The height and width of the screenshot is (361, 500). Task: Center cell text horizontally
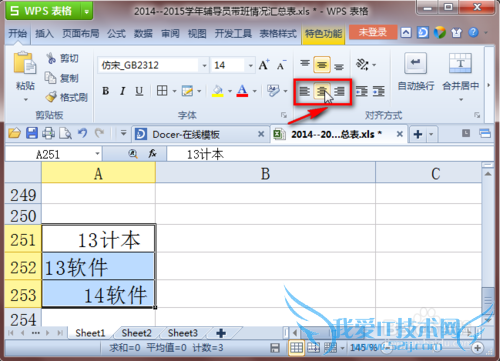(322, 91)
